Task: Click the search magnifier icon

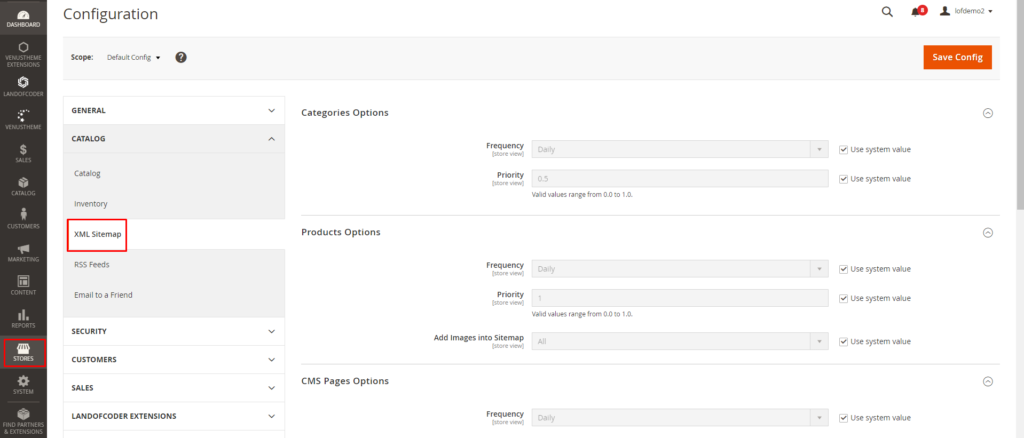Action: coord(887,12)
